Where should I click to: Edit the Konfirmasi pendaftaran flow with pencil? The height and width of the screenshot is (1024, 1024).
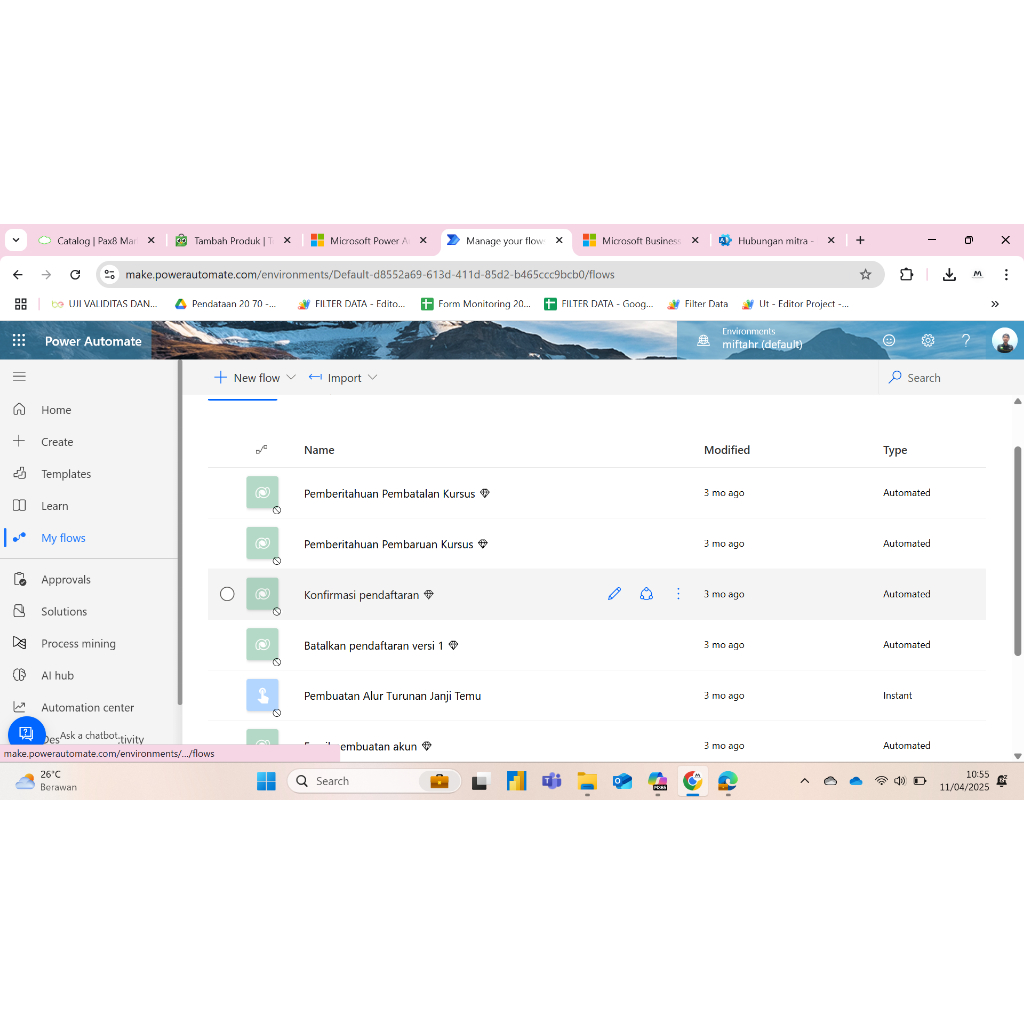click(x=615, y=594)
